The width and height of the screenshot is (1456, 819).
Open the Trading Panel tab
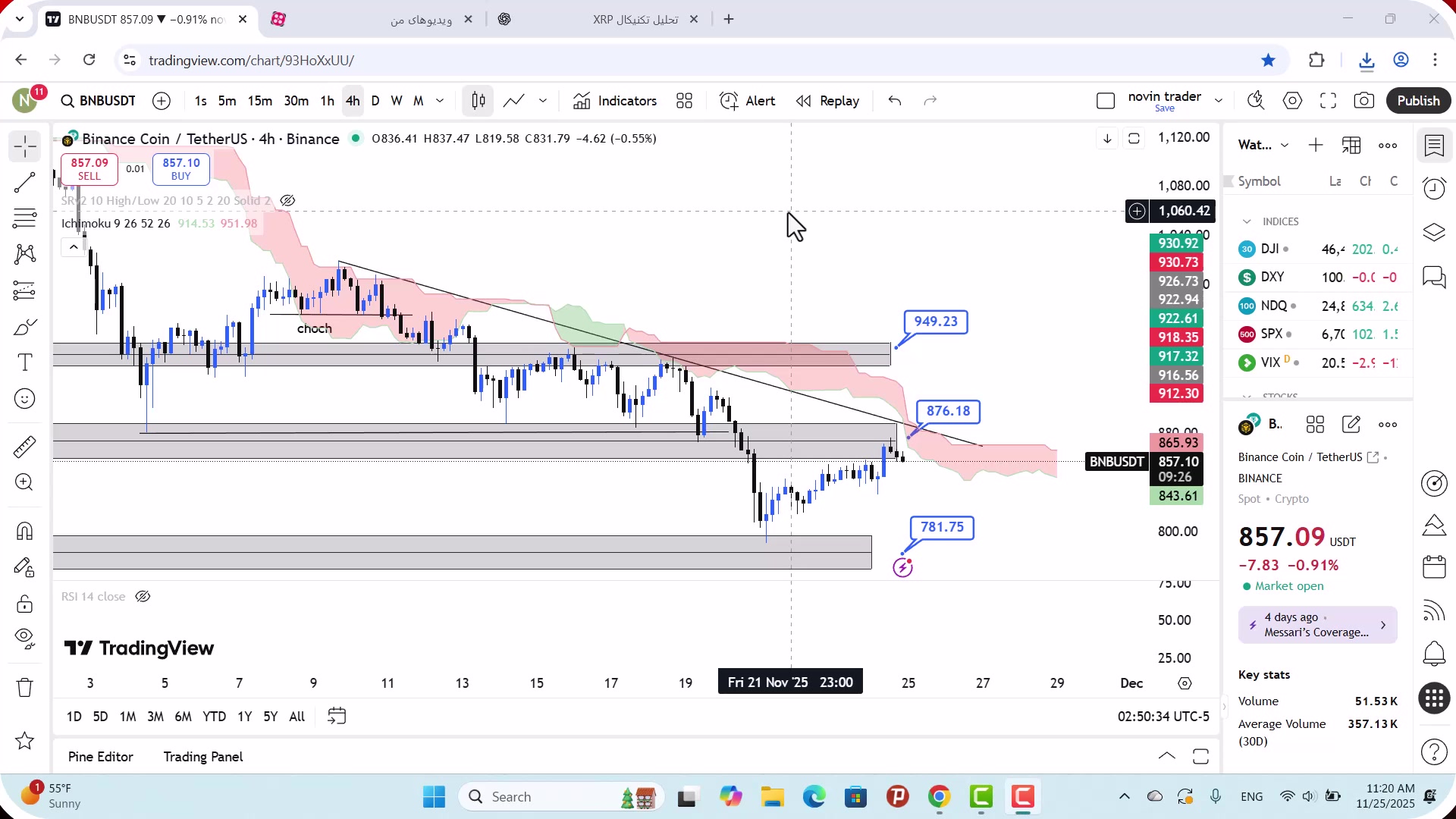point(203,757)
